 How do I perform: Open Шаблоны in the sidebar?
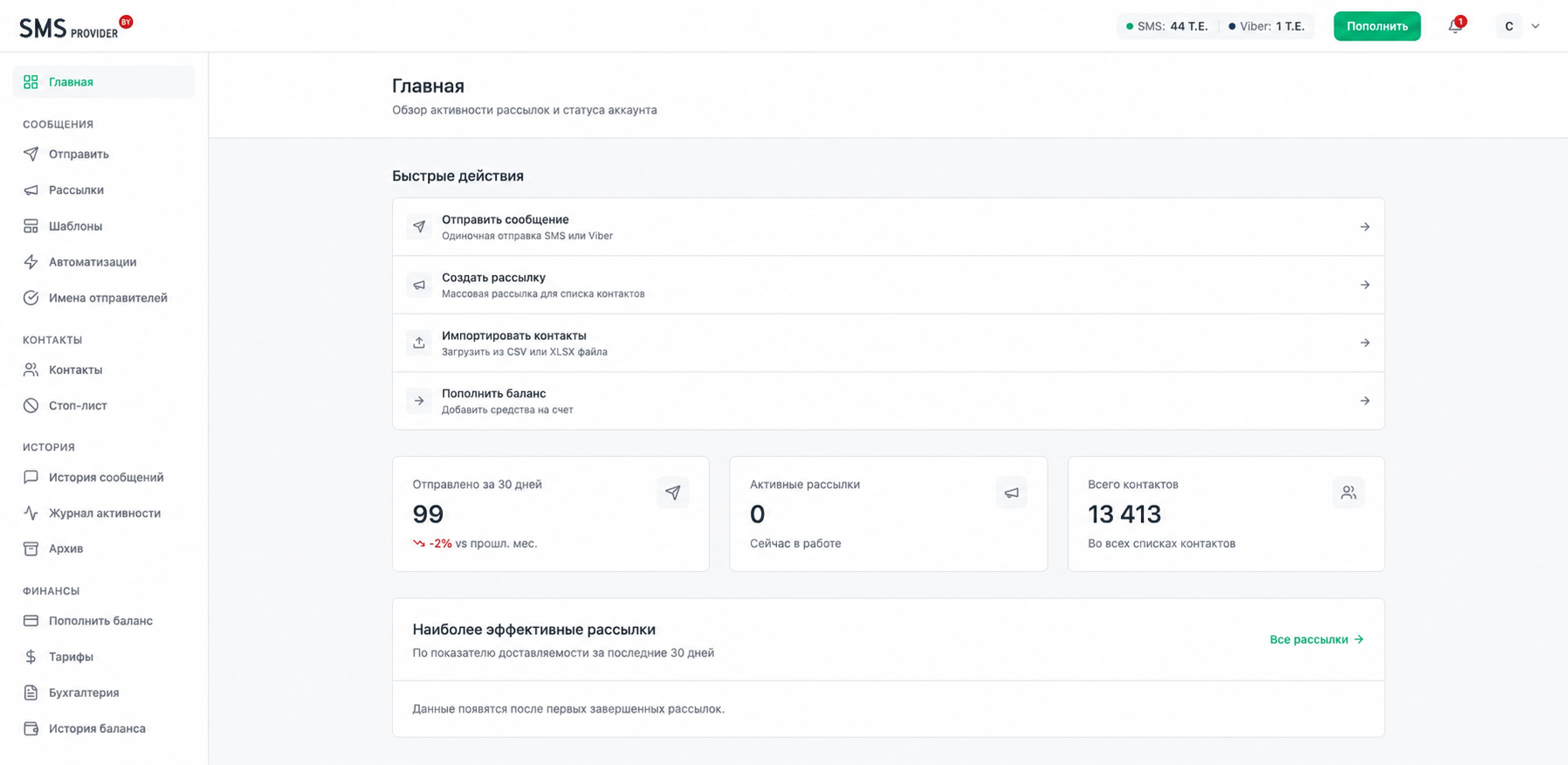pyautogui.click(x=104, y=226)
